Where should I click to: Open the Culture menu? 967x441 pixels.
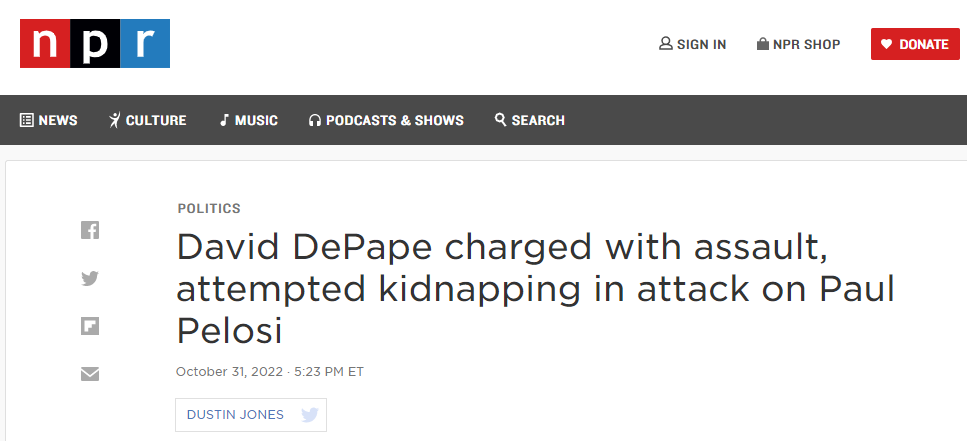pos(147,120)
